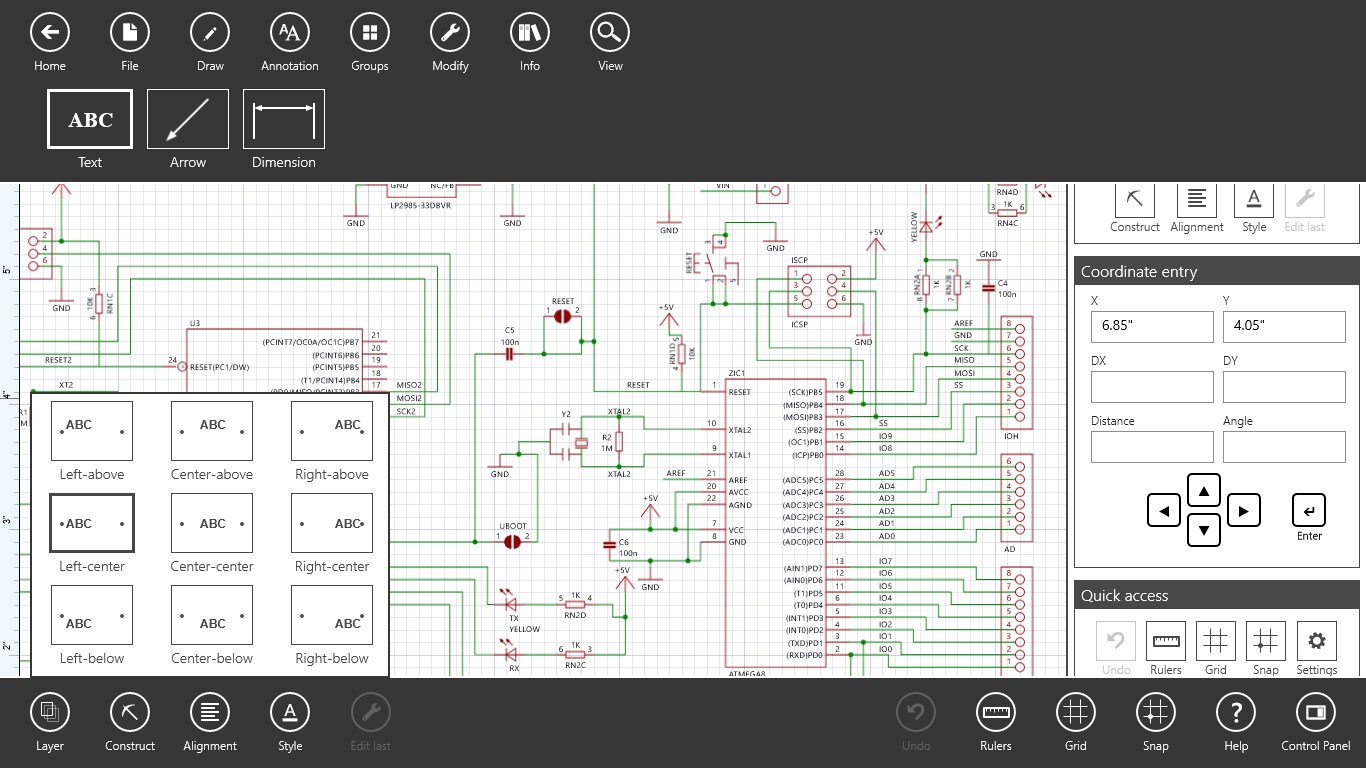Select the Dimension tool
Image resolution: width=1366 pixels, height=768 pixels.
pyautogui.click(x=283, y=118)
